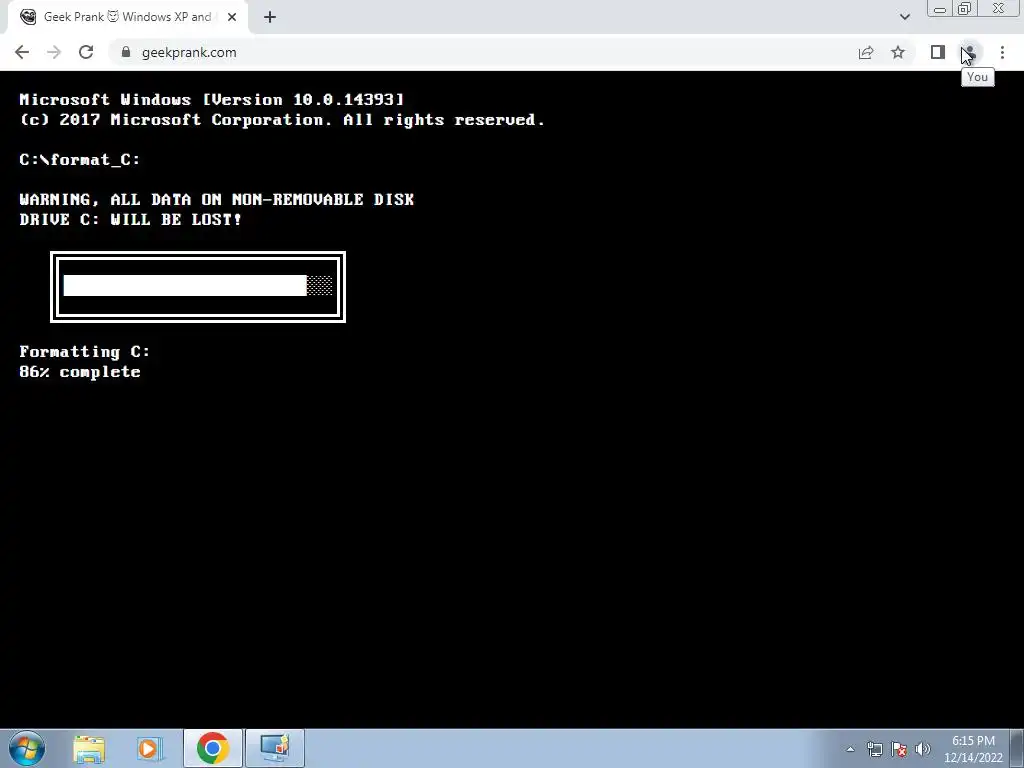Click the Microsoft Corporation copyright line
This screenshot has height=768, width=1024.
pos(282,120)
